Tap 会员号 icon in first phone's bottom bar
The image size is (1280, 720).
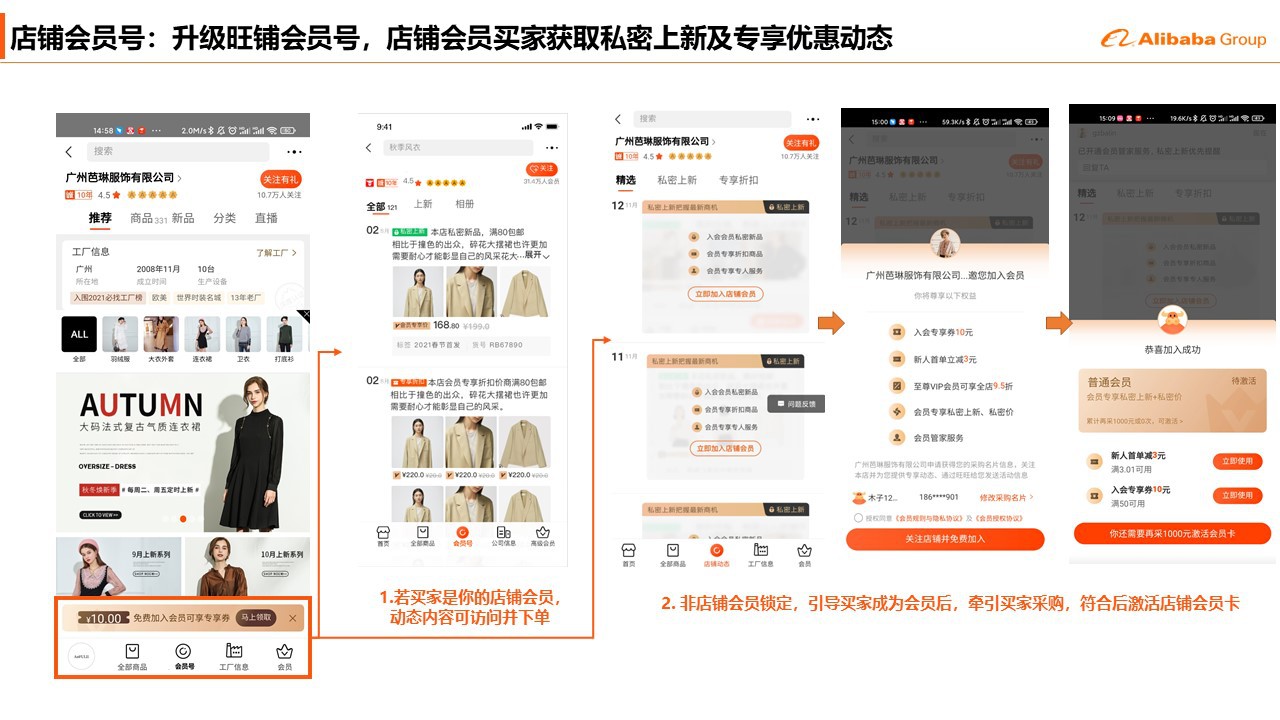(183, 652)
